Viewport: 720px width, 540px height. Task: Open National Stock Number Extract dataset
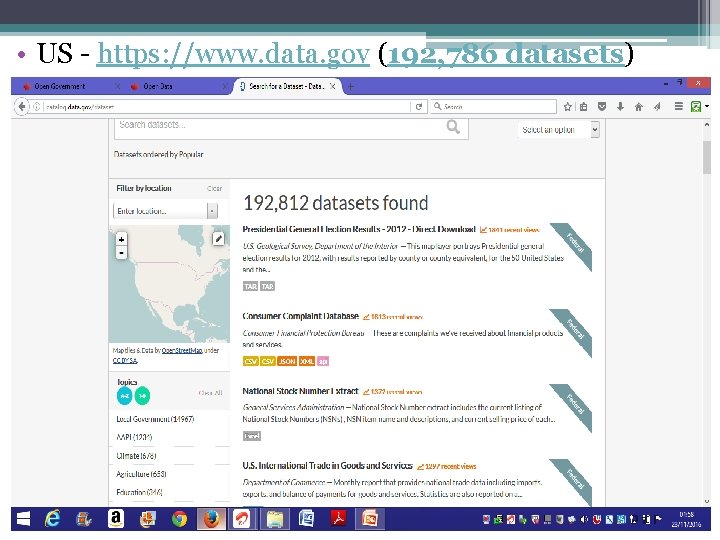300,391
